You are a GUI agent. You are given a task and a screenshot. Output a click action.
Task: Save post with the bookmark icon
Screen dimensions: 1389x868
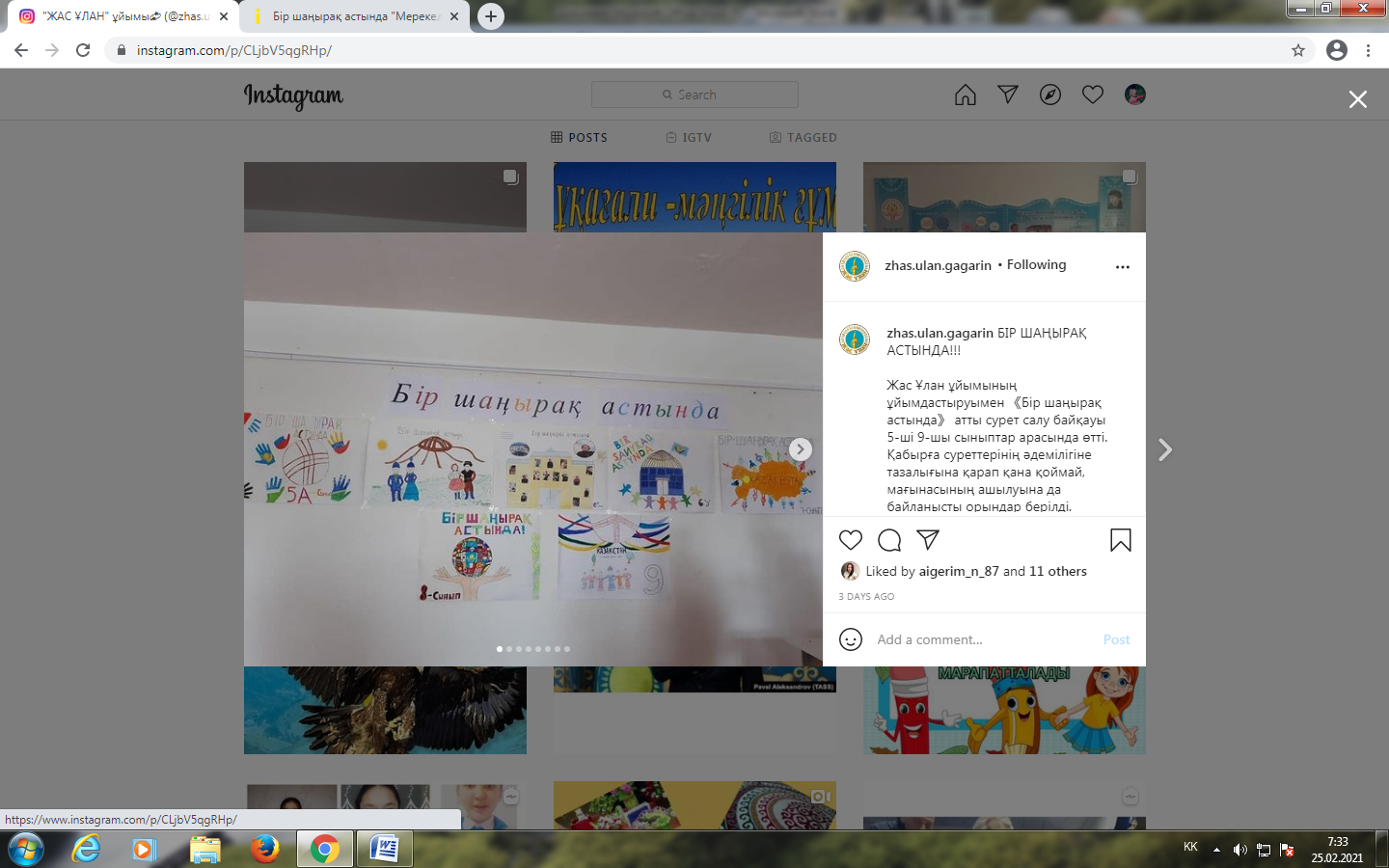click(1120, 540)
